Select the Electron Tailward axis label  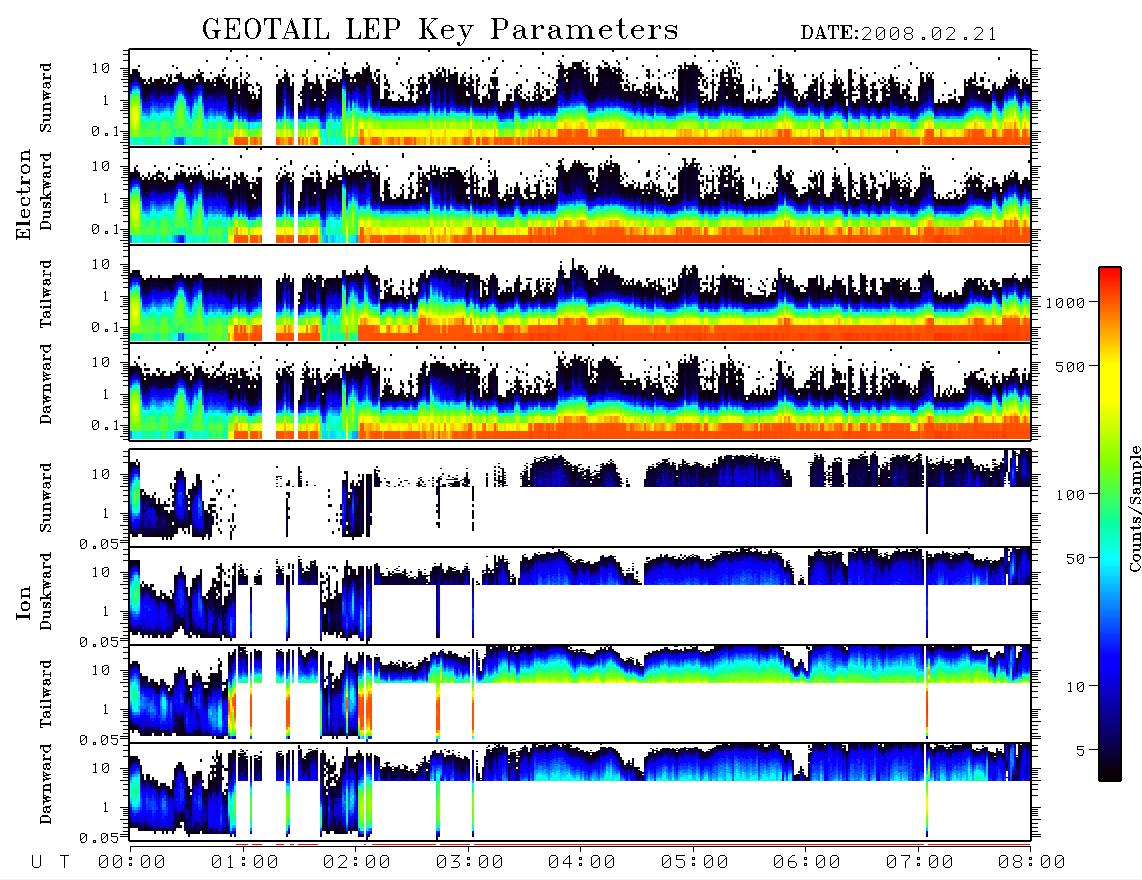pyautogui.click(x=46, y=293)
